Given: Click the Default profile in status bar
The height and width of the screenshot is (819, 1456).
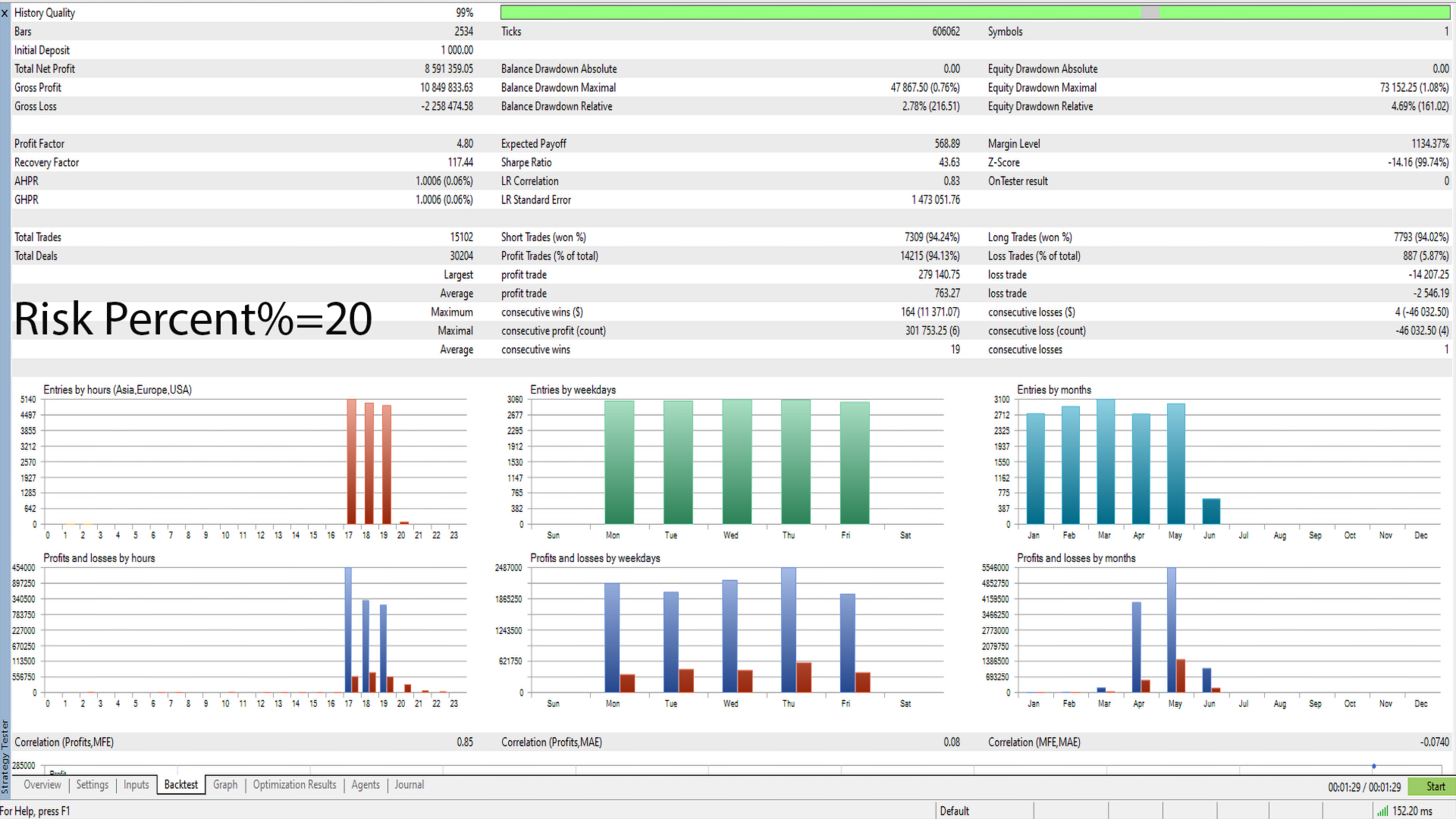Looking at the screenshot, I should (954, 811).
